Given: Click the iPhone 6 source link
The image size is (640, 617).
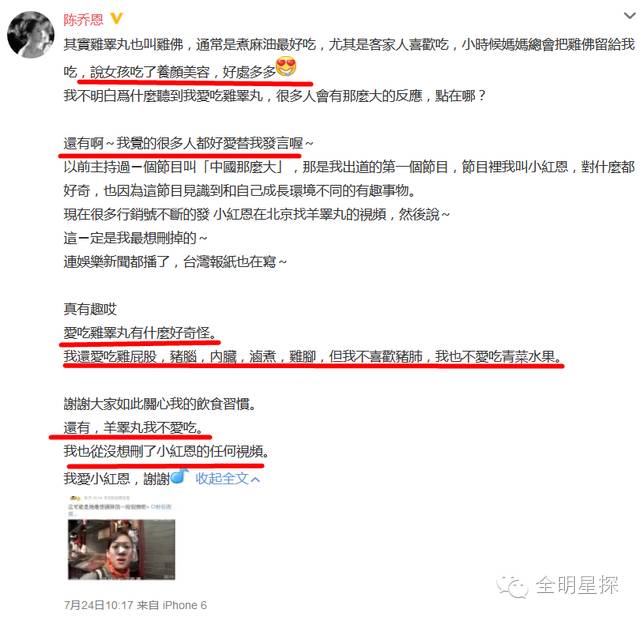Looking at the screenshot, I should (184, 605).
